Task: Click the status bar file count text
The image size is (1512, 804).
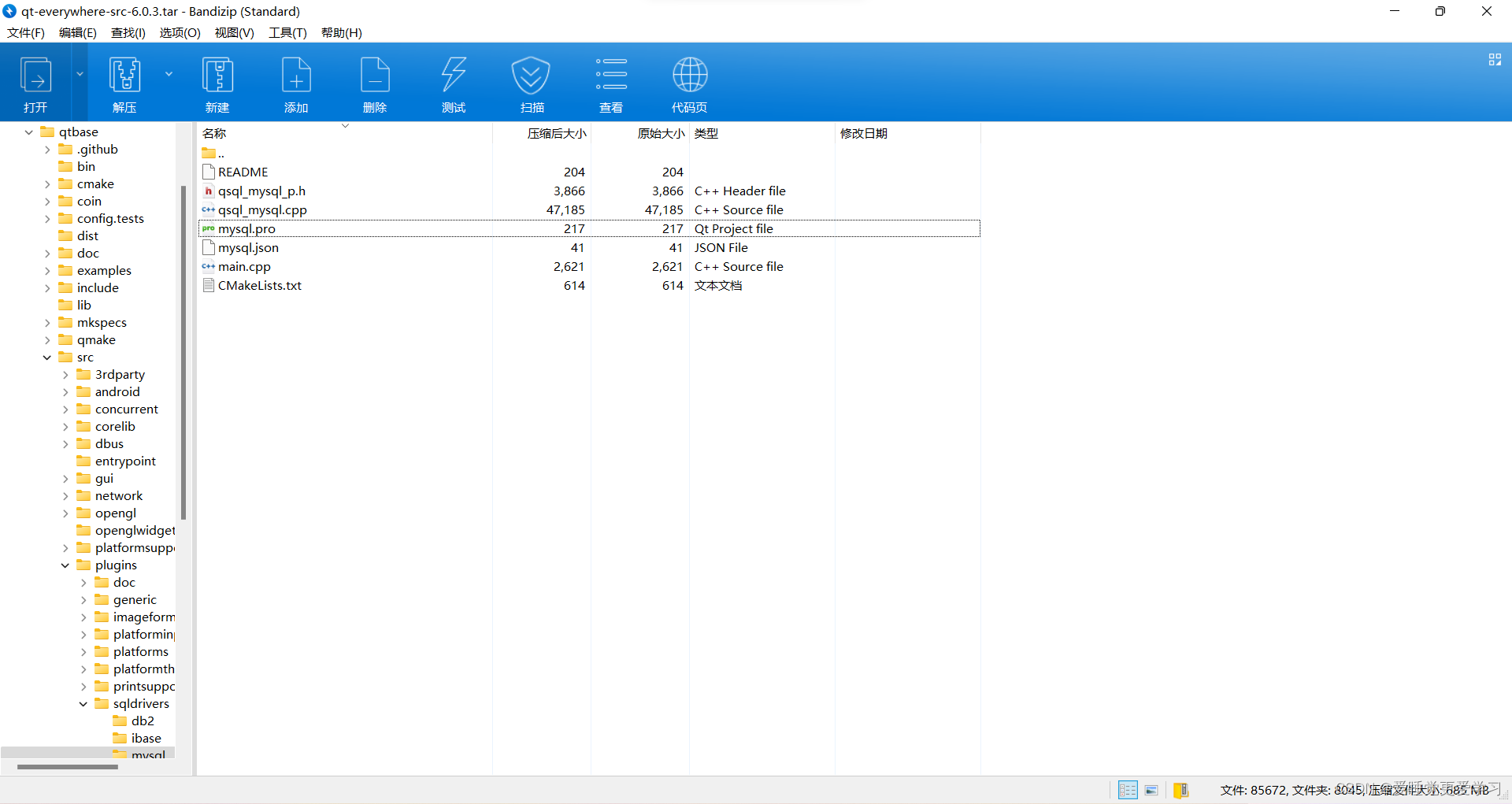Action: (x=1354, y=790)
